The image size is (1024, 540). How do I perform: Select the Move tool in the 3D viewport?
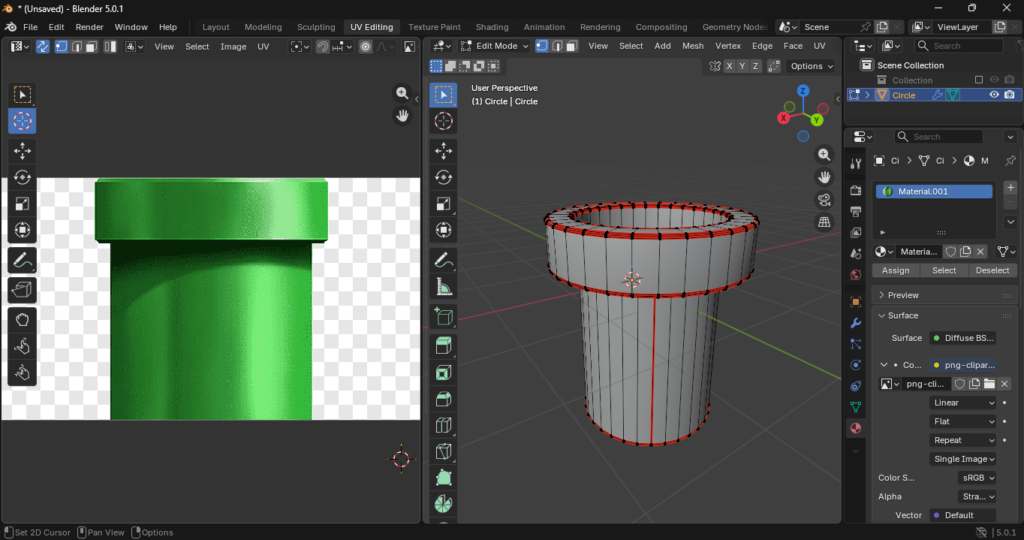443,151
